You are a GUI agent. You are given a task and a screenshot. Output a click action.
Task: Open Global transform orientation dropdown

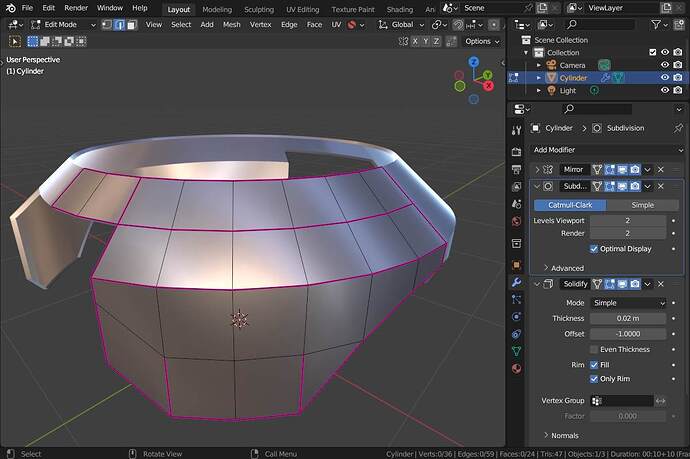[401, 25]
